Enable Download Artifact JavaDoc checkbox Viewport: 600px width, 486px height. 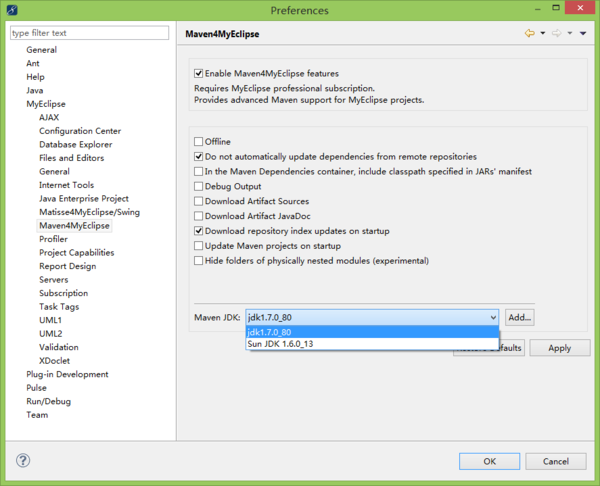tap(198, 216)
